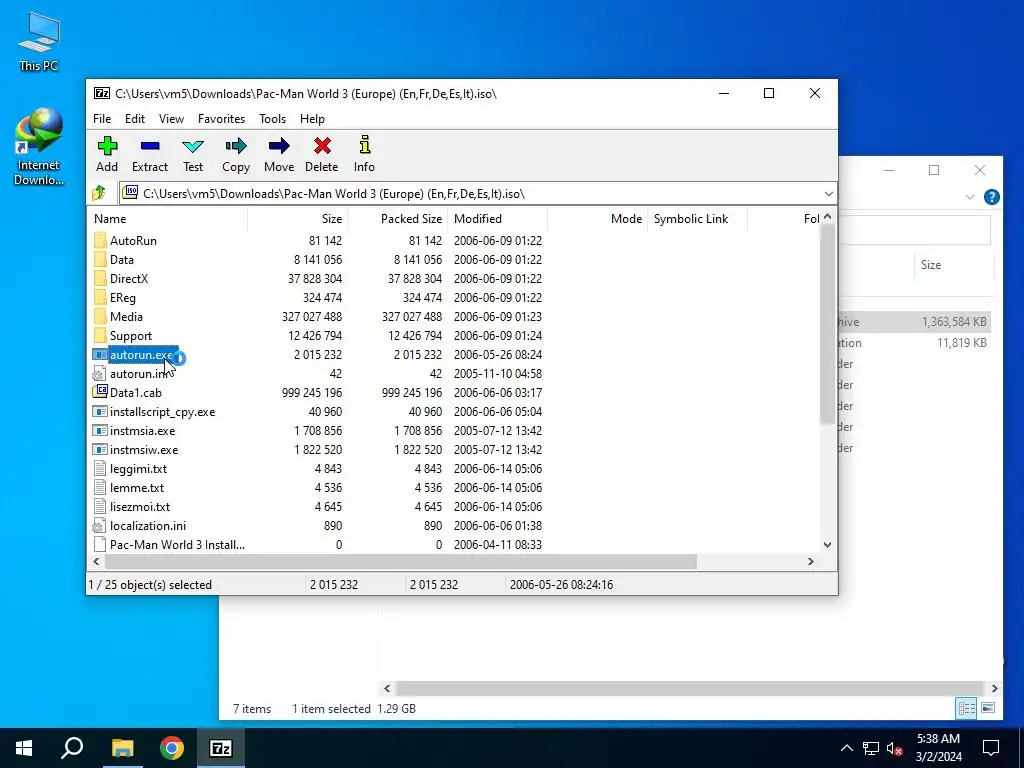Screen dimensions: 1024x768
Task: Click the localization.ini file icon
Action: coord(100,525)
